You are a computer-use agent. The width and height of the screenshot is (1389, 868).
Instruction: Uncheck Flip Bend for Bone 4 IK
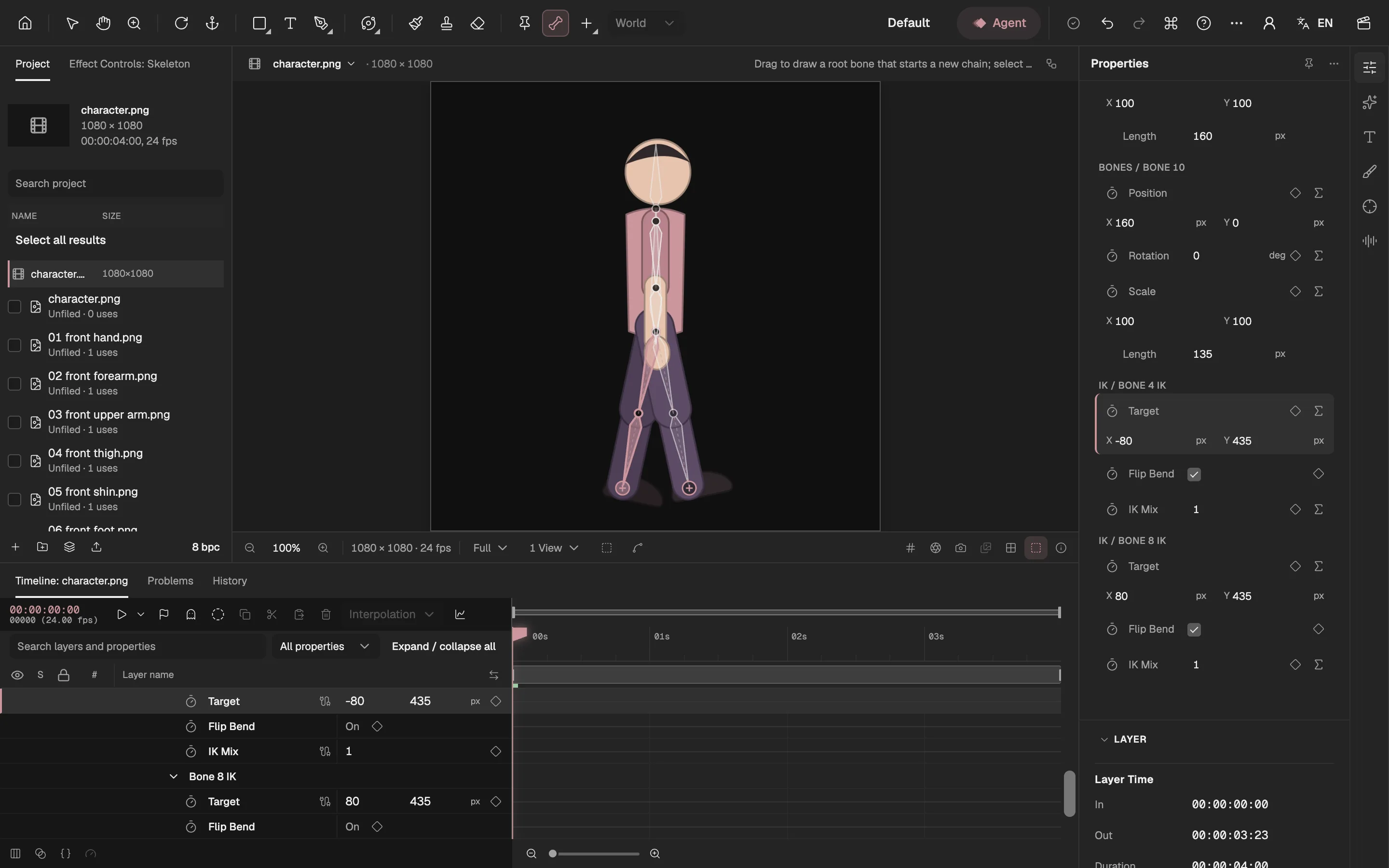(1194, 474)
